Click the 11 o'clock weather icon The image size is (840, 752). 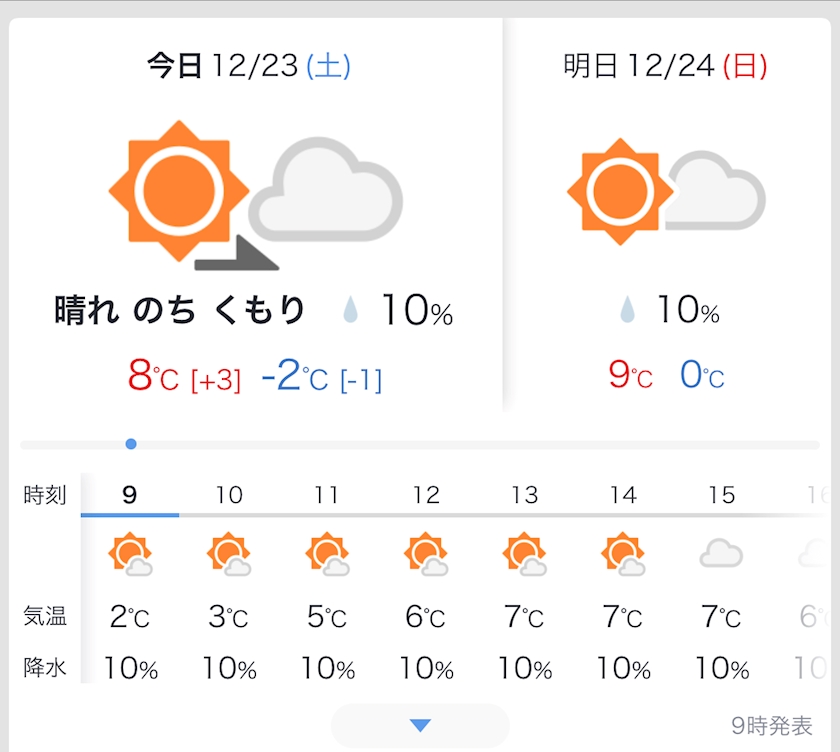[327, 555]
